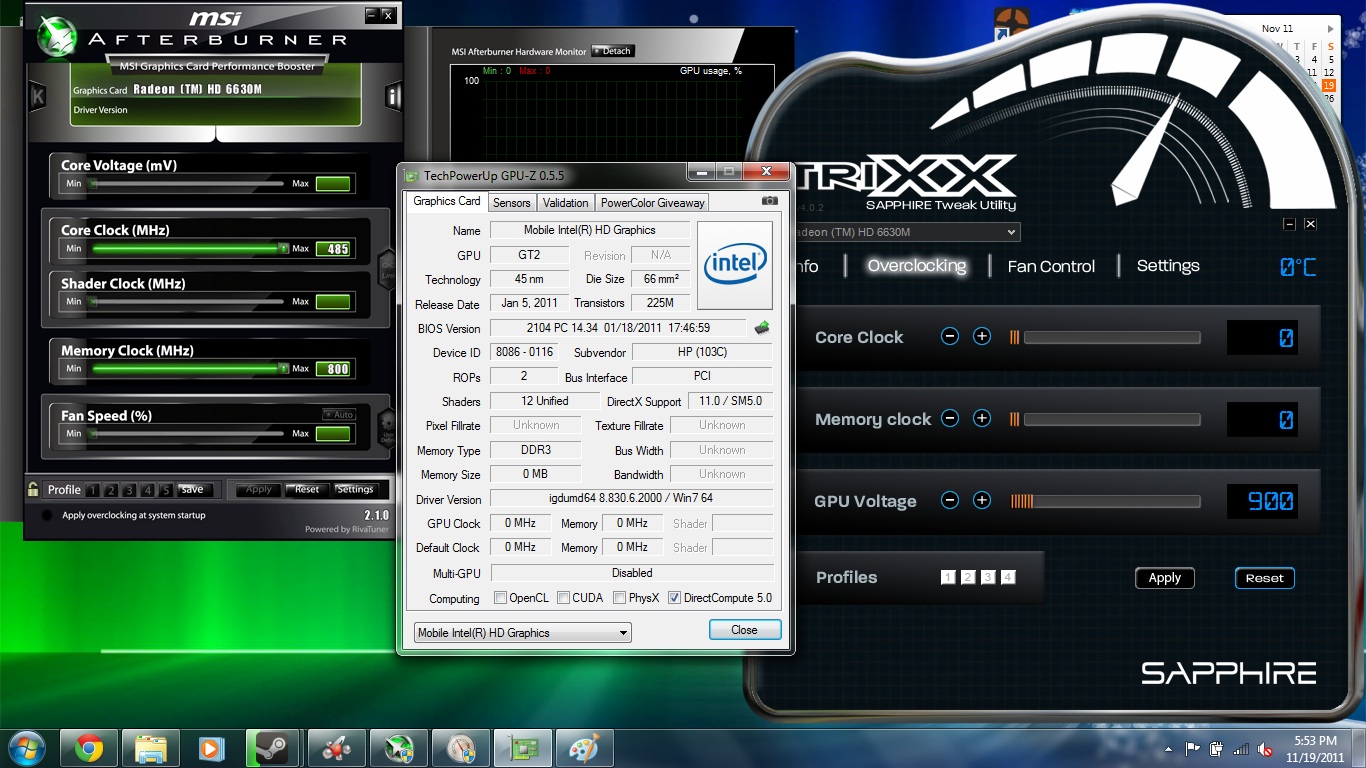Enable the OpenCL checkbox in GPU-Z
The height and width of the screenshot is (768, 1366).
point(501,598)
